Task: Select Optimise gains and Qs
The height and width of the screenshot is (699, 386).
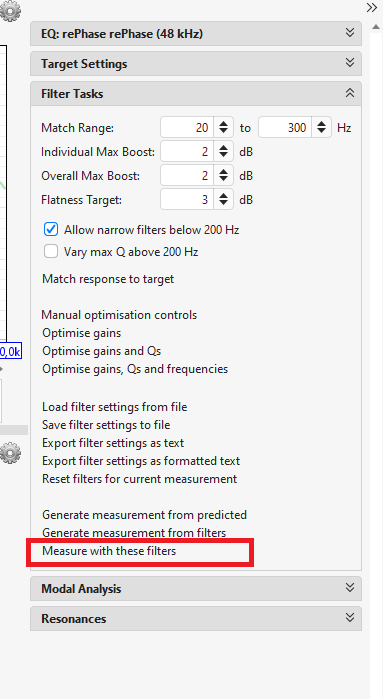Action: 102,351
